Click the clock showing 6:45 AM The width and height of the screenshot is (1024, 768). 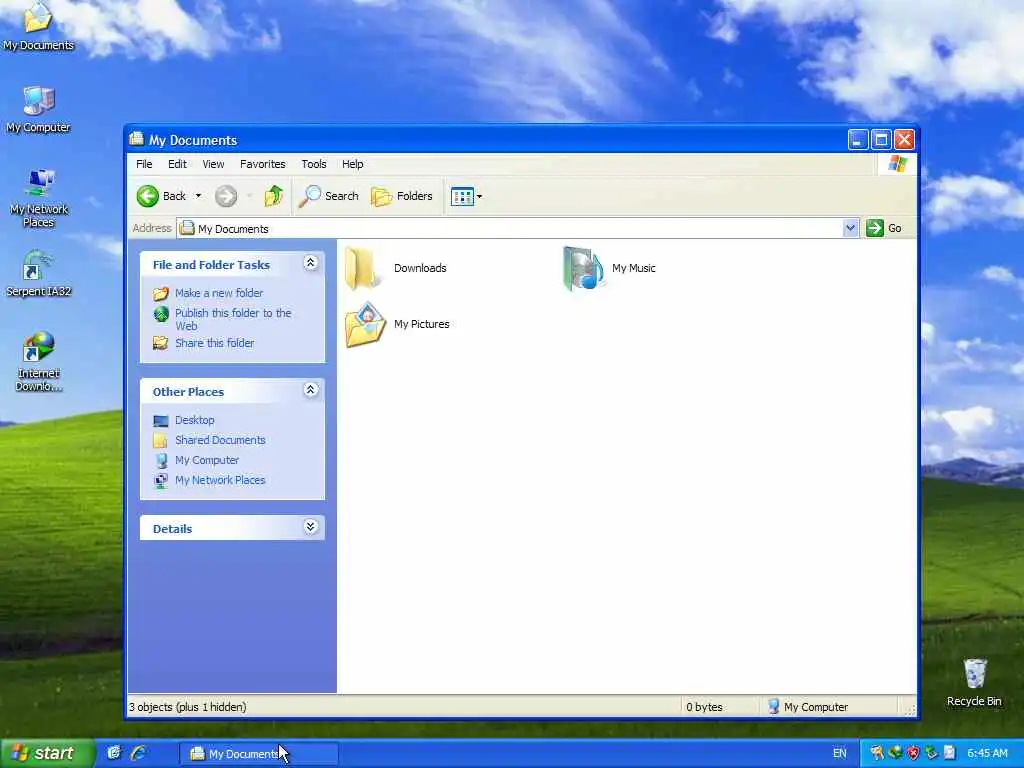[987, 753]
